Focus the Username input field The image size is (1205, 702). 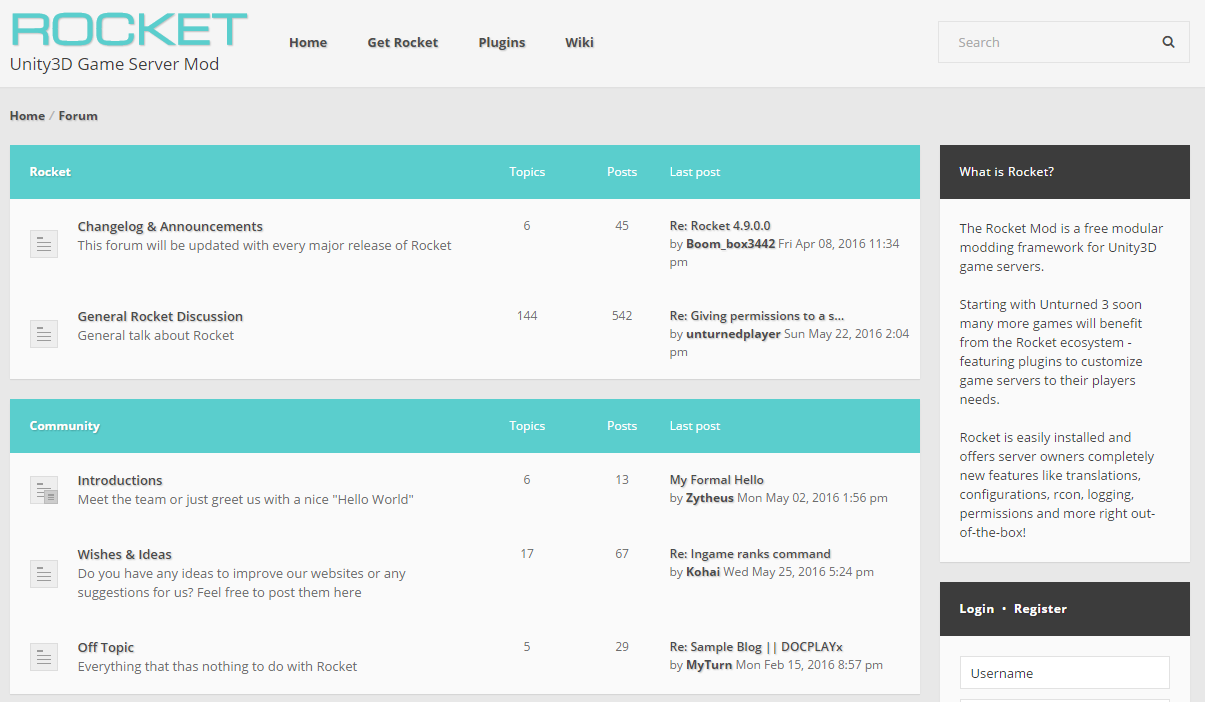coord(1064,673)
